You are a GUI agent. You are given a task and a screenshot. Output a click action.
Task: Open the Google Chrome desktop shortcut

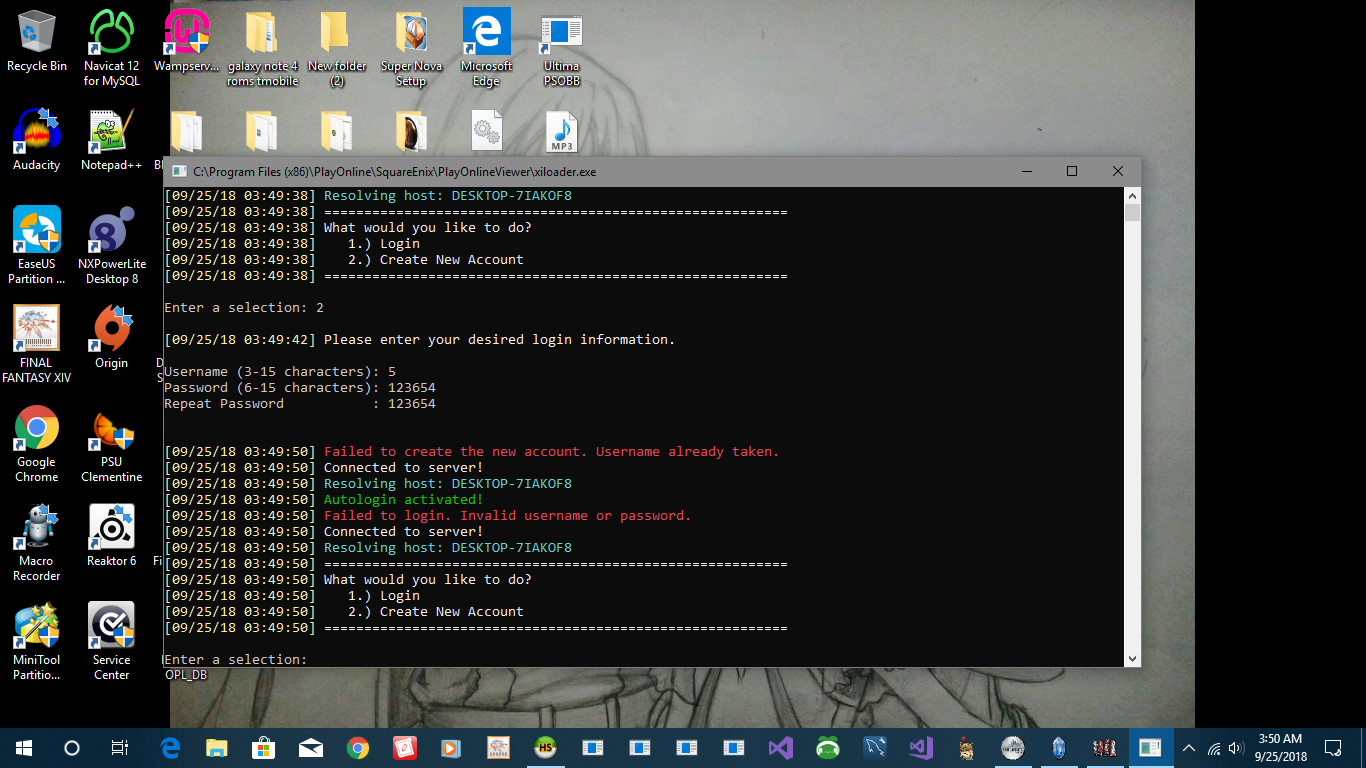(36, 429)
